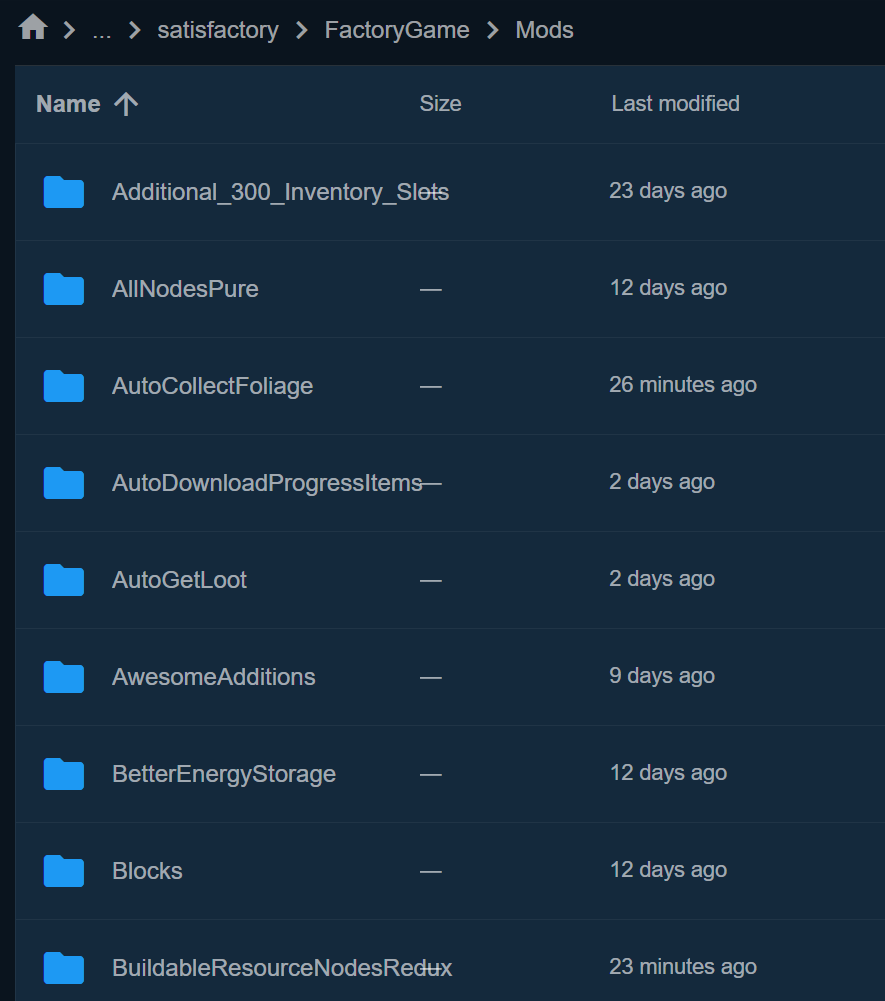Select the 23 days ago timestamp
885x1001 pixels.
click(668, 191)
